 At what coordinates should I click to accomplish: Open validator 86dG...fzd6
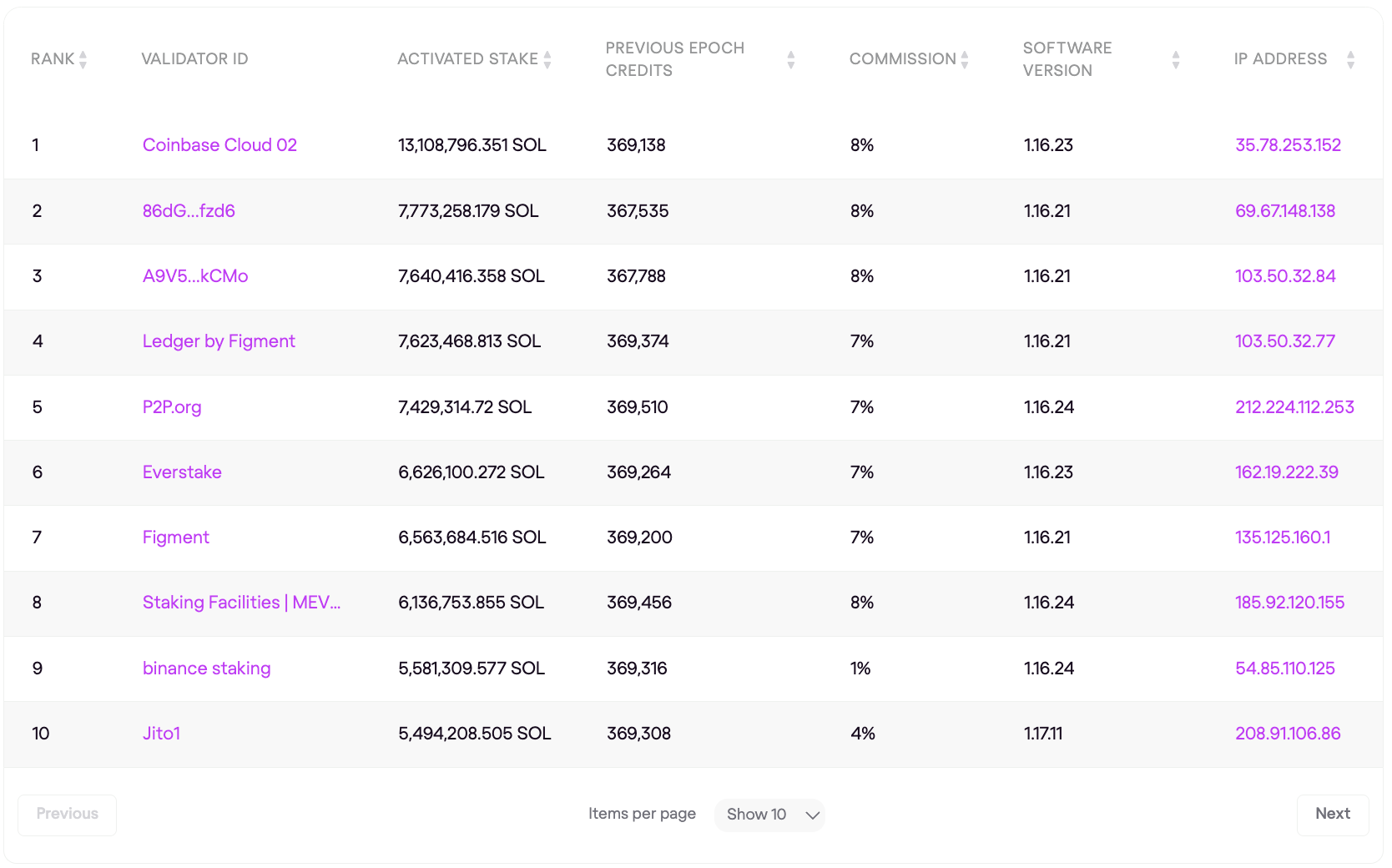pyautogui.click(x=189, y=211)
